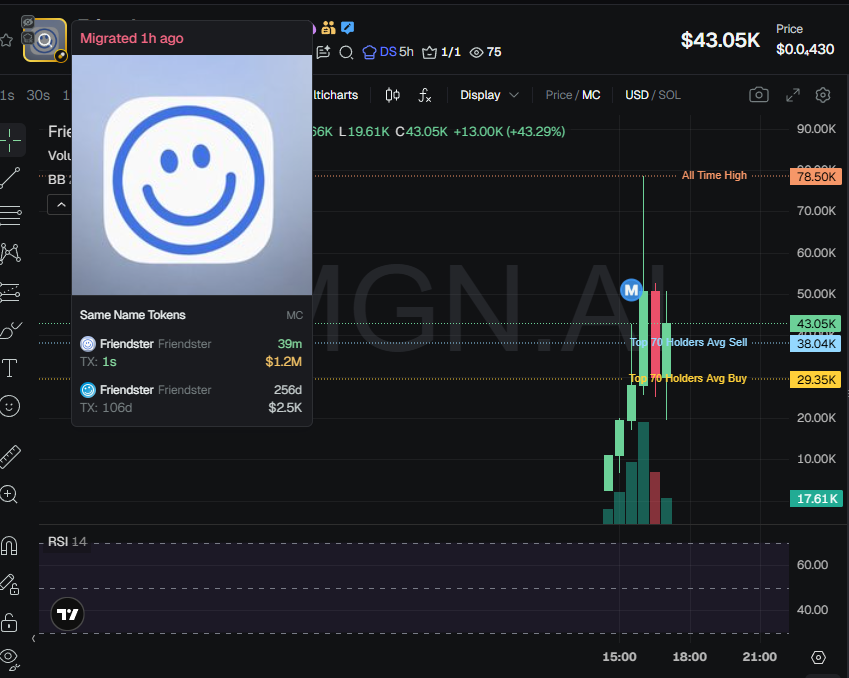Open Multicharts view
This screenshot has width=849, height=678.
[x=335, y=95]
